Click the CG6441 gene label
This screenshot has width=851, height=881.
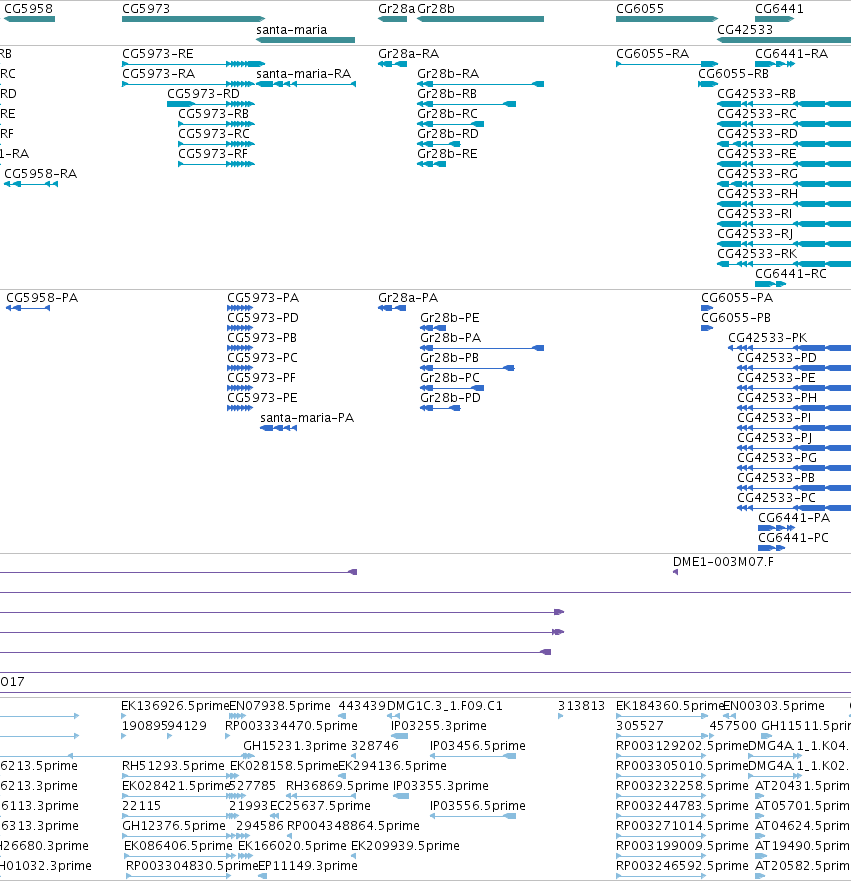pyautogui.click(x=779, y=9)
